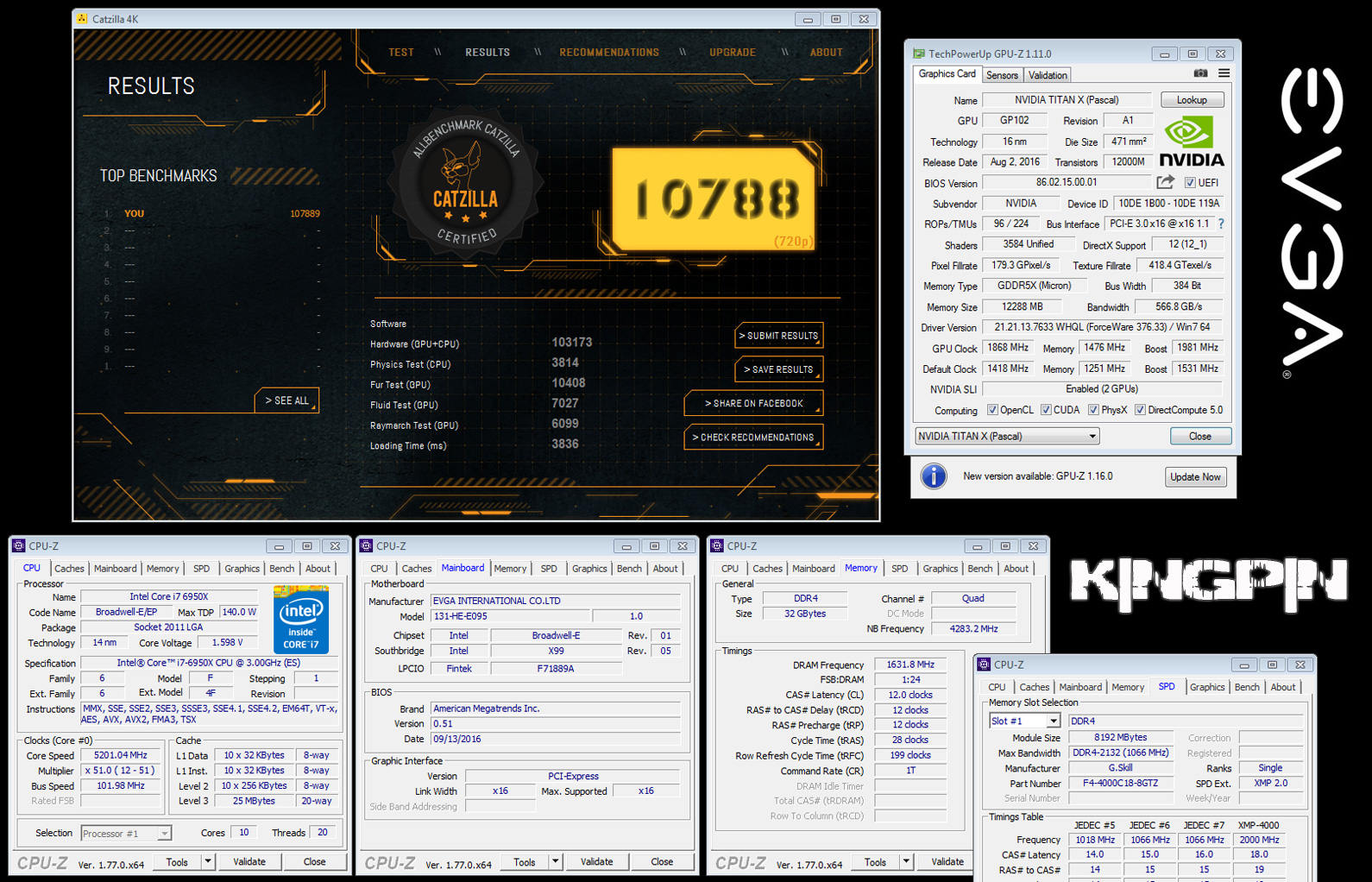Open the GPU selection dropdown showing TITAN X

tap(1007, 436)
